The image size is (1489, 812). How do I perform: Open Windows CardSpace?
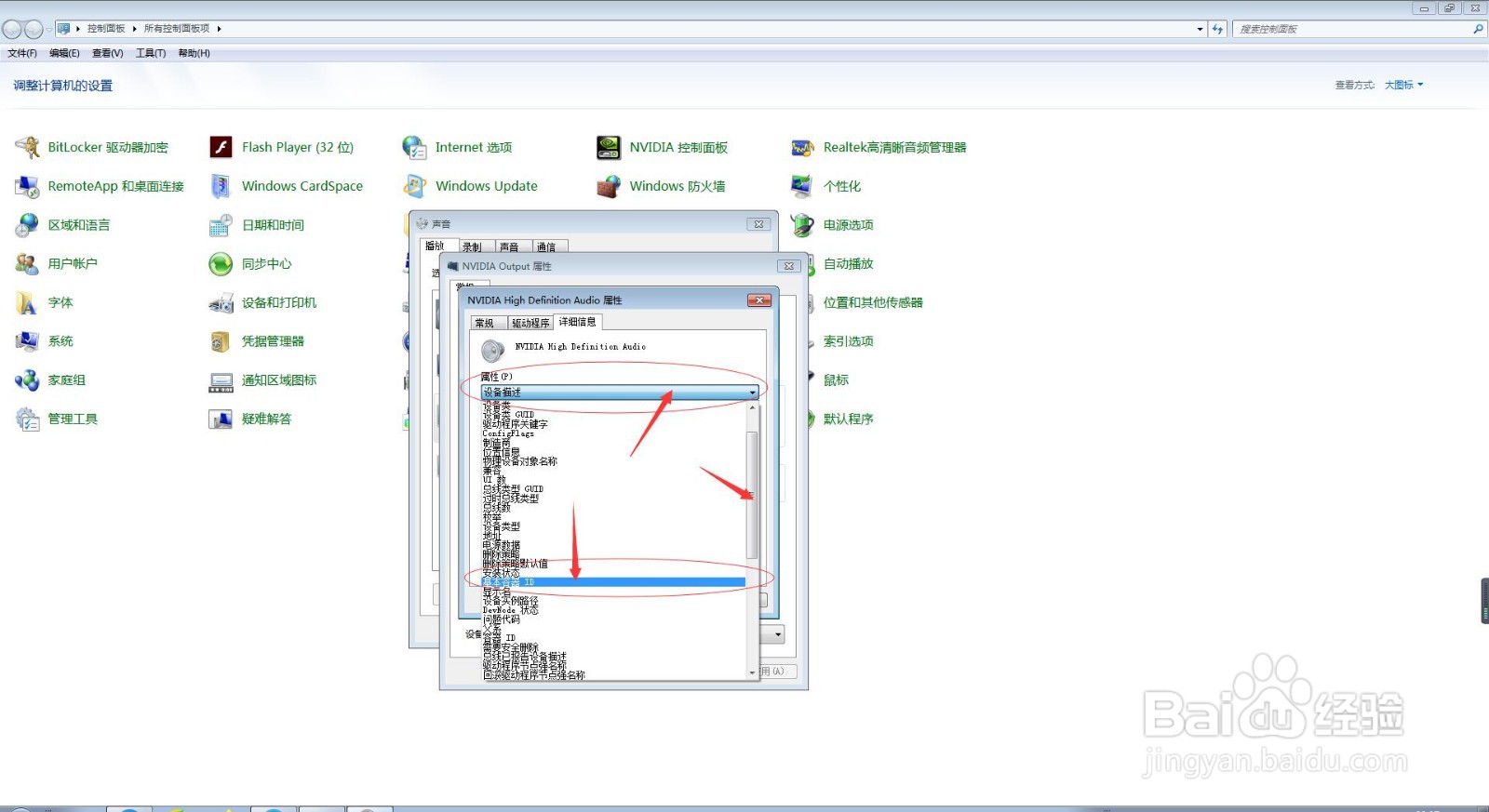pos(286,186)
